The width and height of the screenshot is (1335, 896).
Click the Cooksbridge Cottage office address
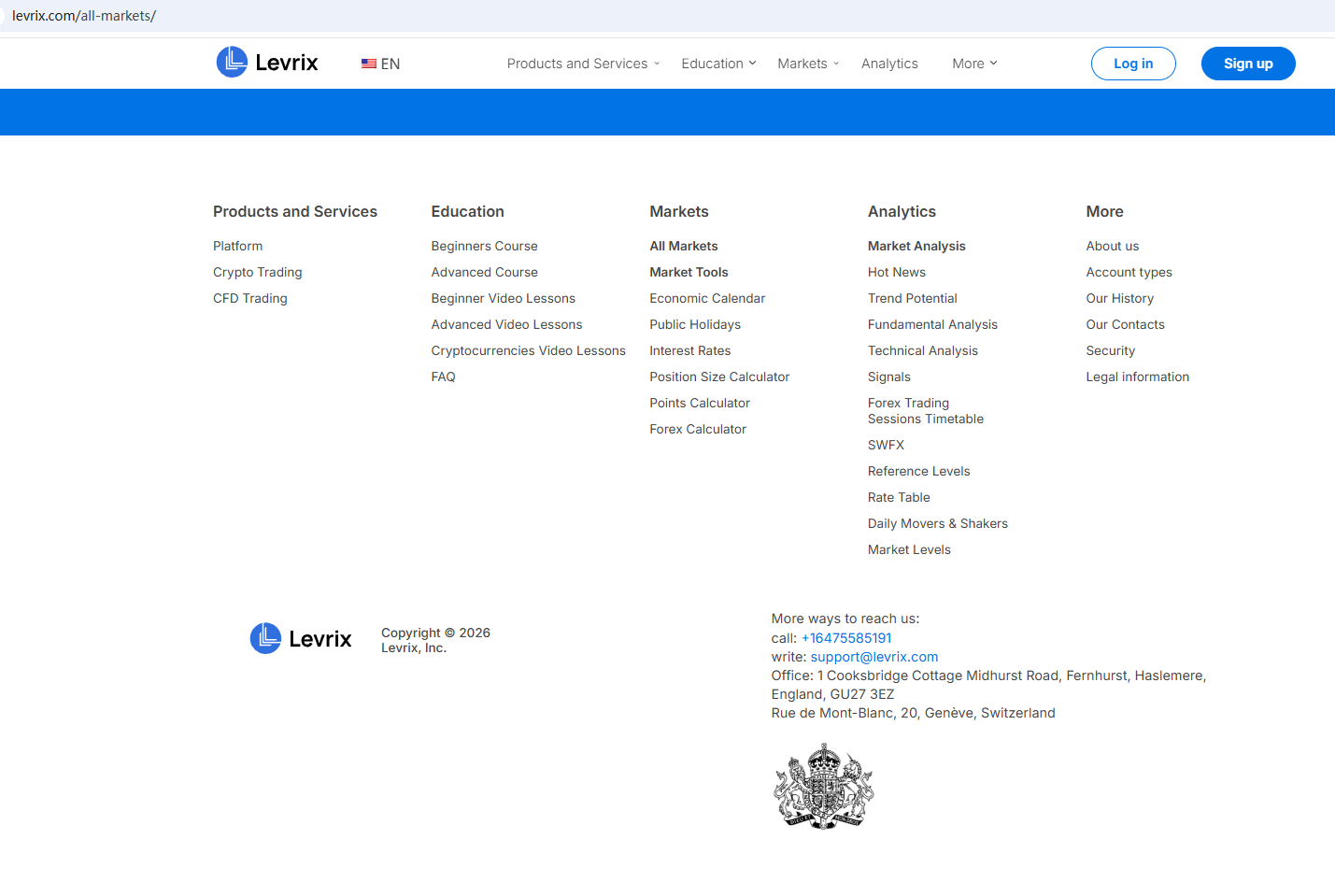(989, 685)
